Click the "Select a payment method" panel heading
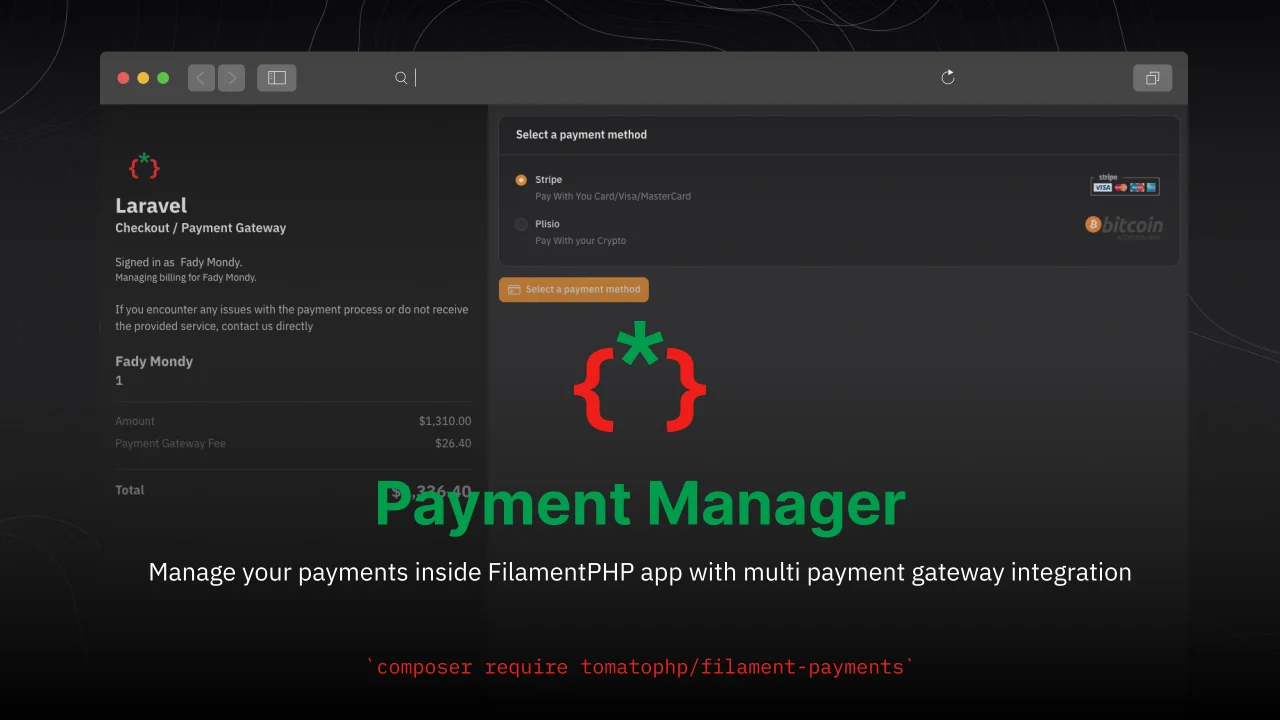Screen dimensions: 1280x720 click(581, 134)
